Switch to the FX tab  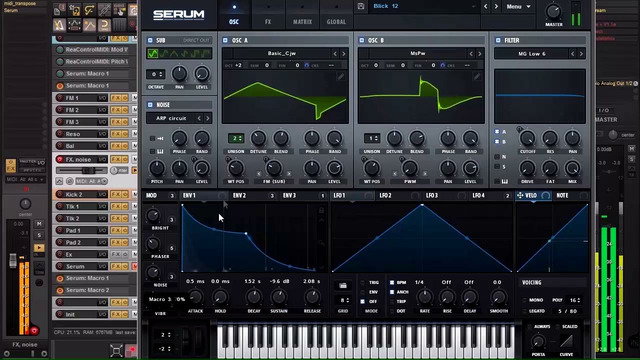pos(268,14)
